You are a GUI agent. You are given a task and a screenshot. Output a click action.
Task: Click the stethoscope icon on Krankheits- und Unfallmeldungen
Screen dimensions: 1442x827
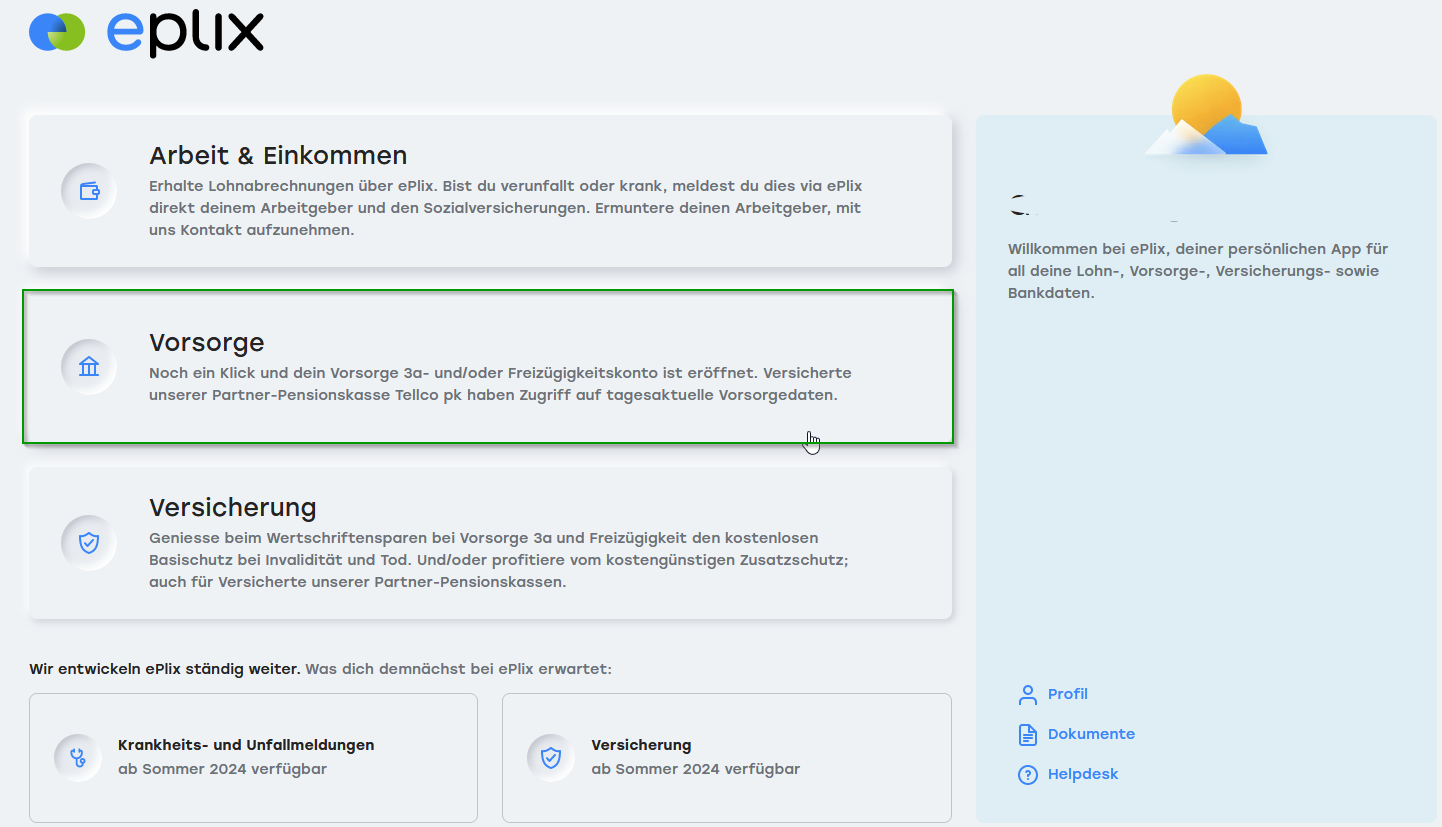[x=77, y=757]
